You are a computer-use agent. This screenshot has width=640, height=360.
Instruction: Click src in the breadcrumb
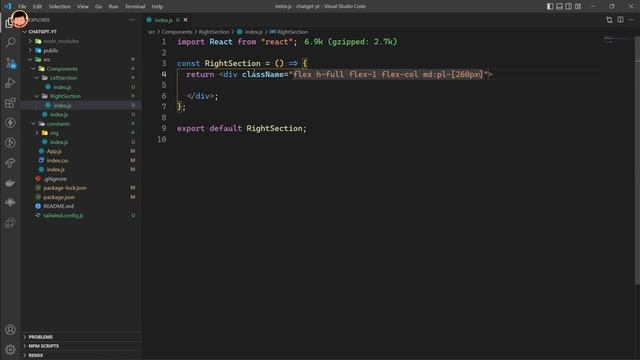click(x=151, y=31)
